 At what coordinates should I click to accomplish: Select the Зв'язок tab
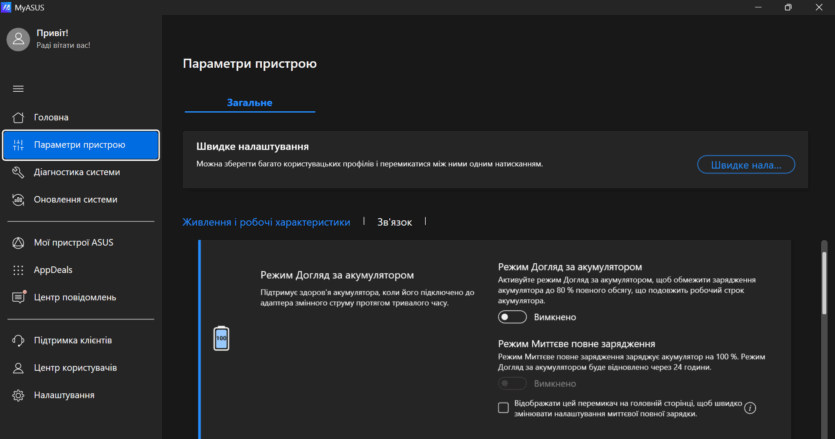[394, 222]
